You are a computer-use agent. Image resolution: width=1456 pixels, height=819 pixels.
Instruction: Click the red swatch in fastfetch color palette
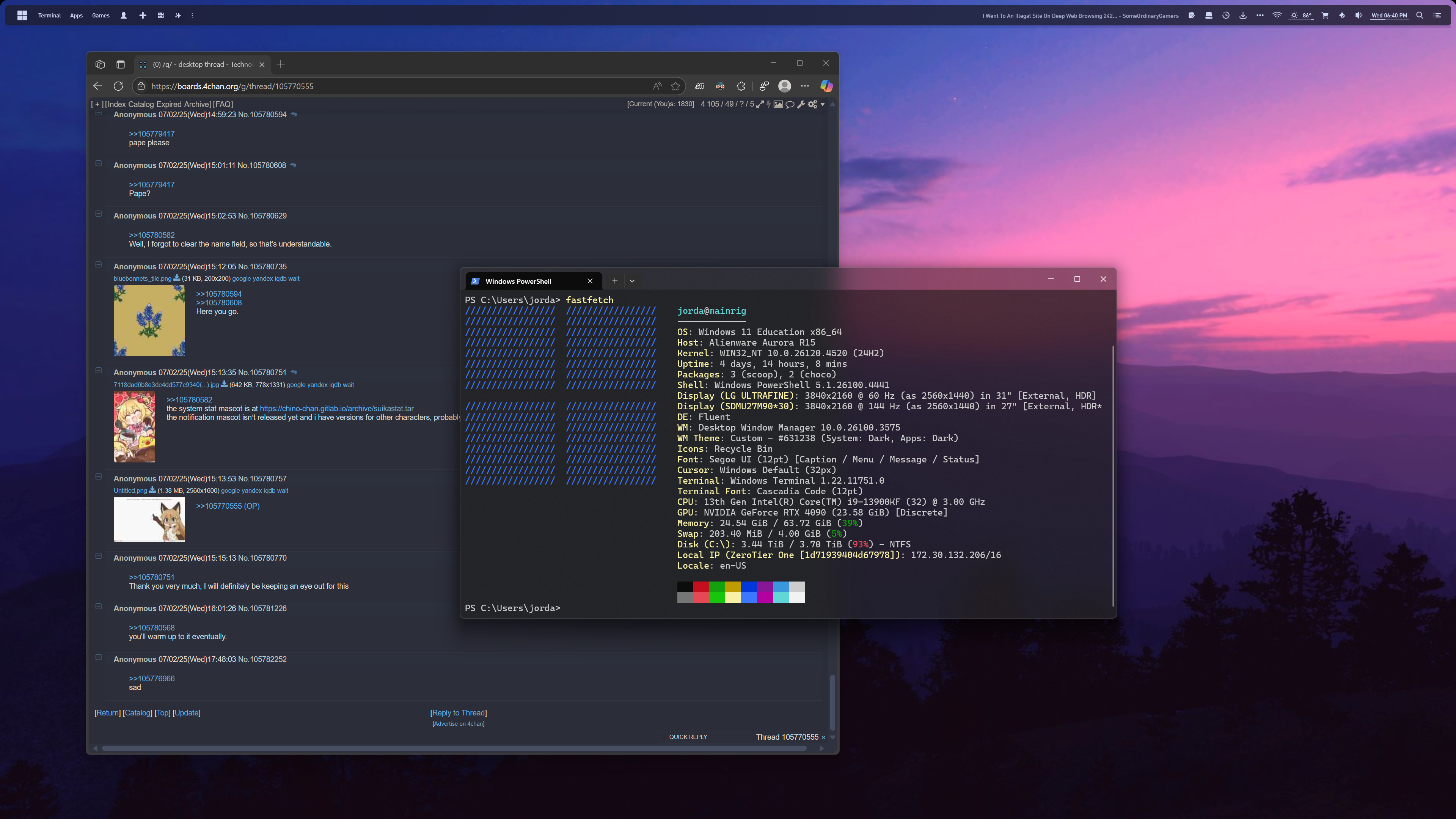(701, 587)
